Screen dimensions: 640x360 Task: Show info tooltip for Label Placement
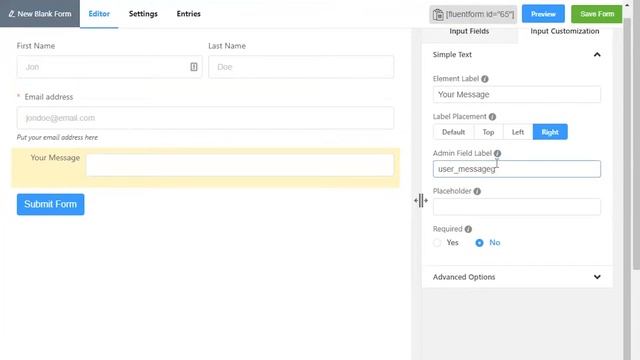point(492,117)
